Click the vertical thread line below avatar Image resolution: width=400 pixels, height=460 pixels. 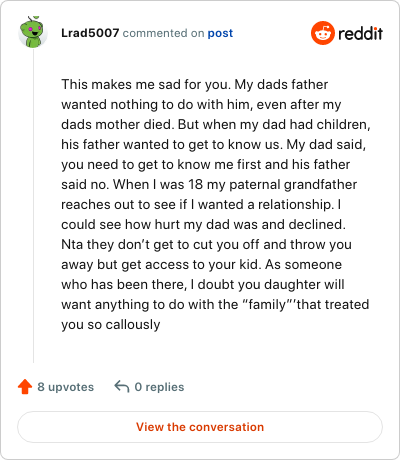tap(33, 206)
